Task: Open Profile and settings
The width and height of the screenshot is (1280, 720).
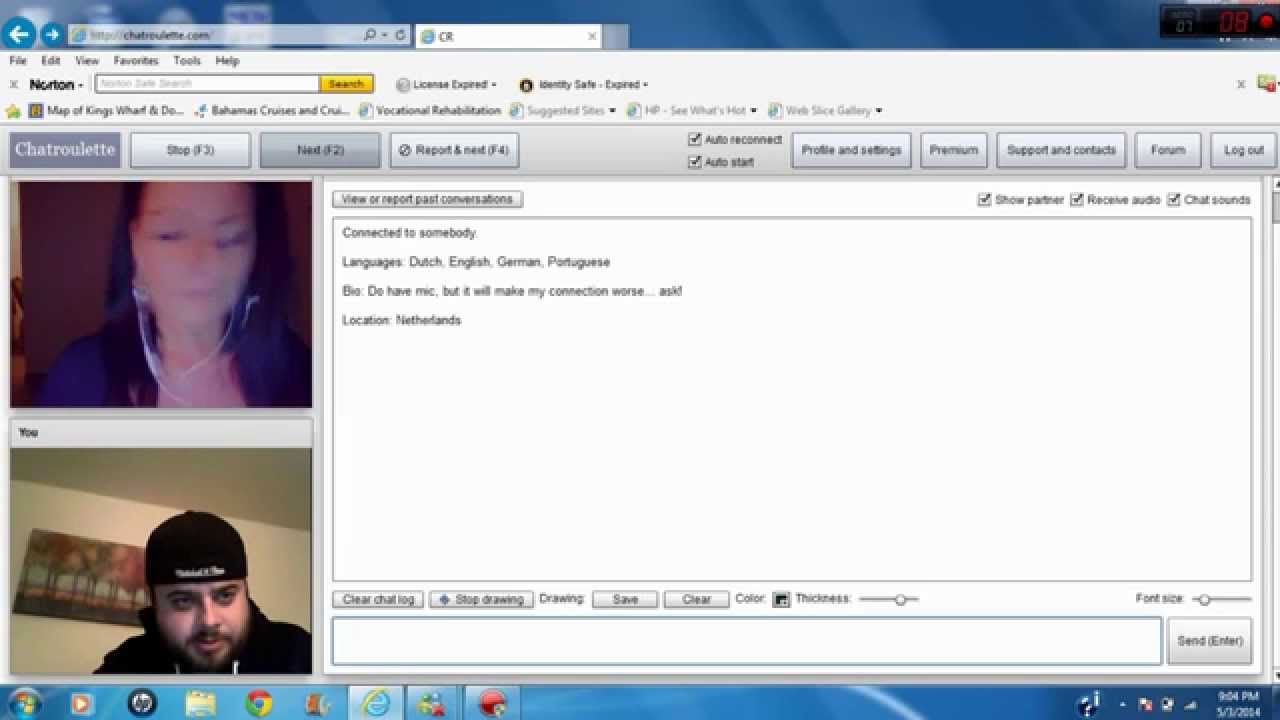Action: (x=851, y=150)
